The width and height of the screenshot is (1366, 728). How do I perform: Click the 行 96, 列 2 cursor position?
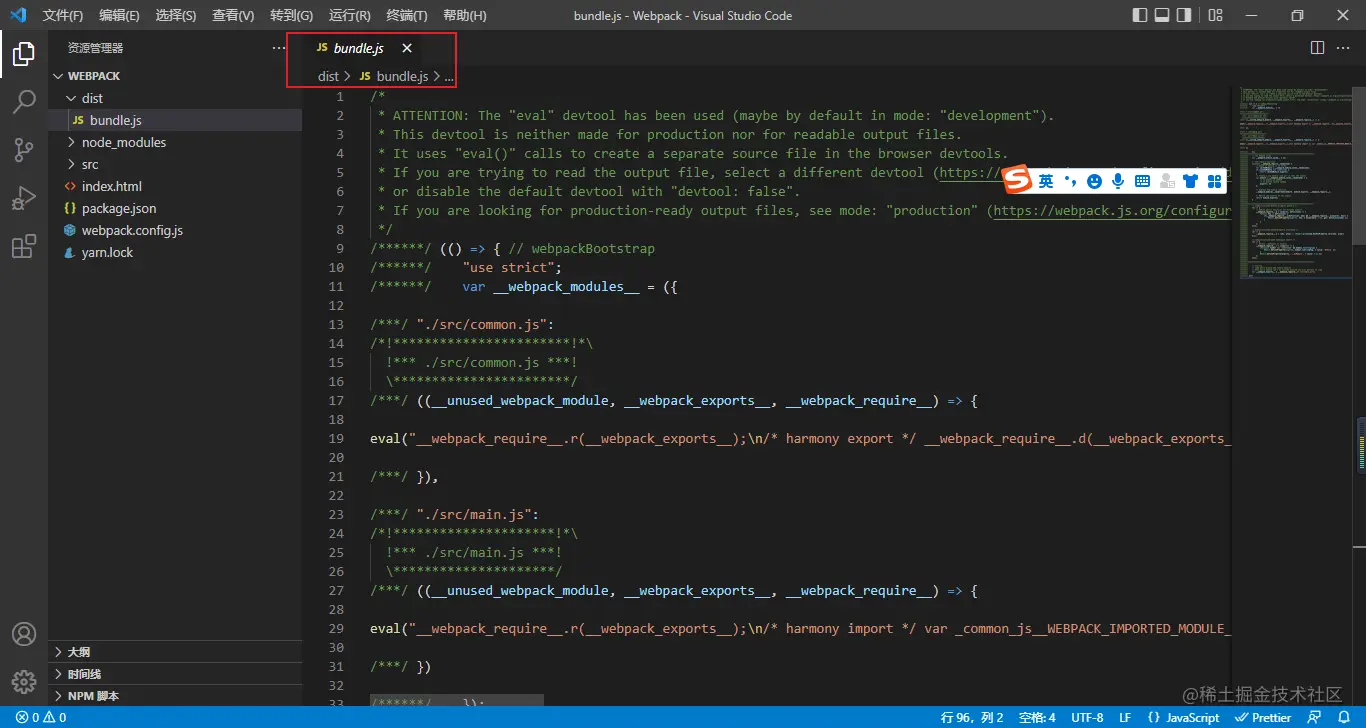tap(972, 717)
